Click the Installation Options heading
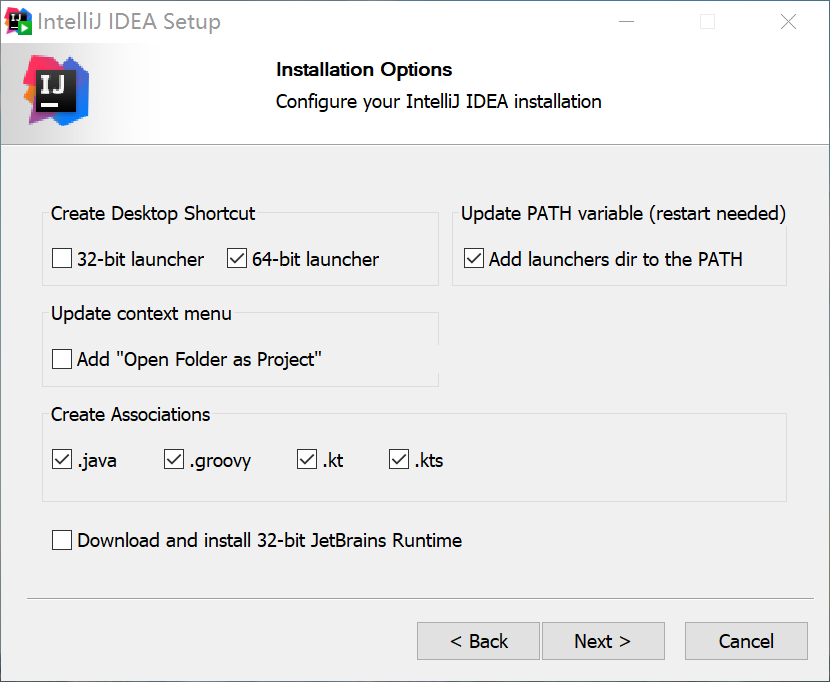Viewport: 830px width, 682px height. (x=364, y=70)
